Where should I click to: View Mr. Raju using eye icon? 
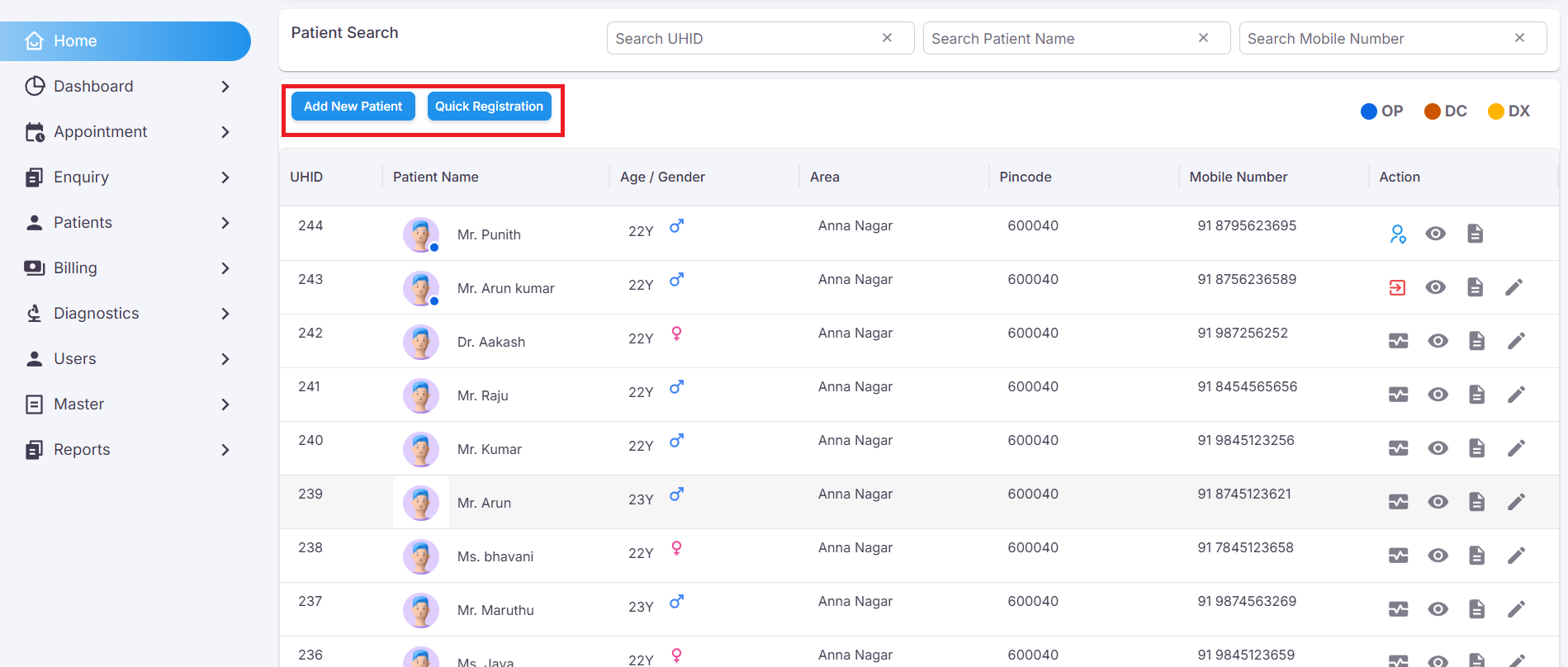tap(1438, 395)
